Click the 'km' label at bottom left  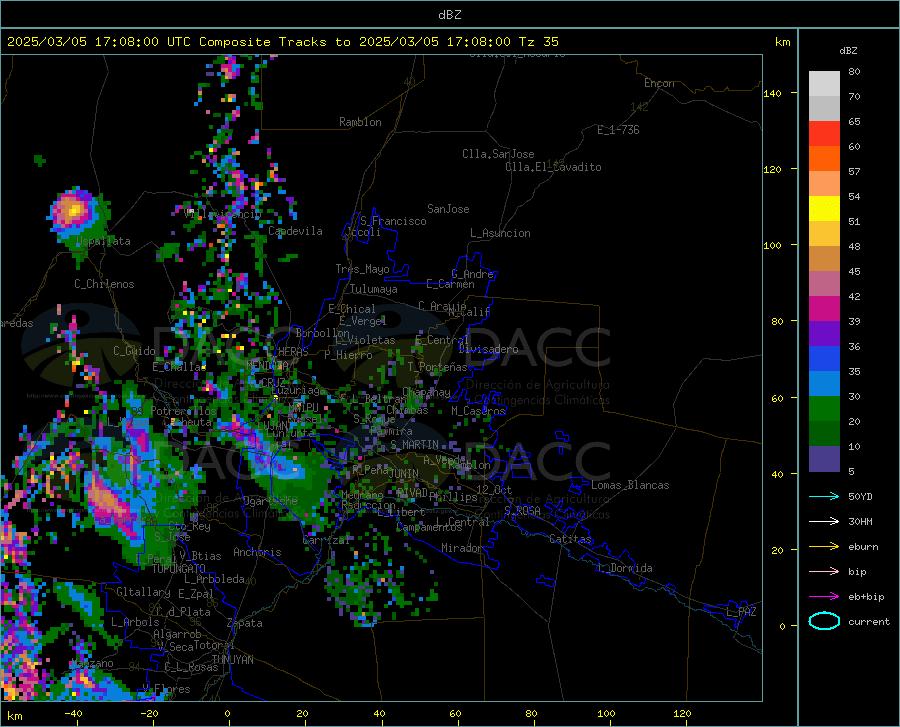pyautogui.click(x=14, y=716)
